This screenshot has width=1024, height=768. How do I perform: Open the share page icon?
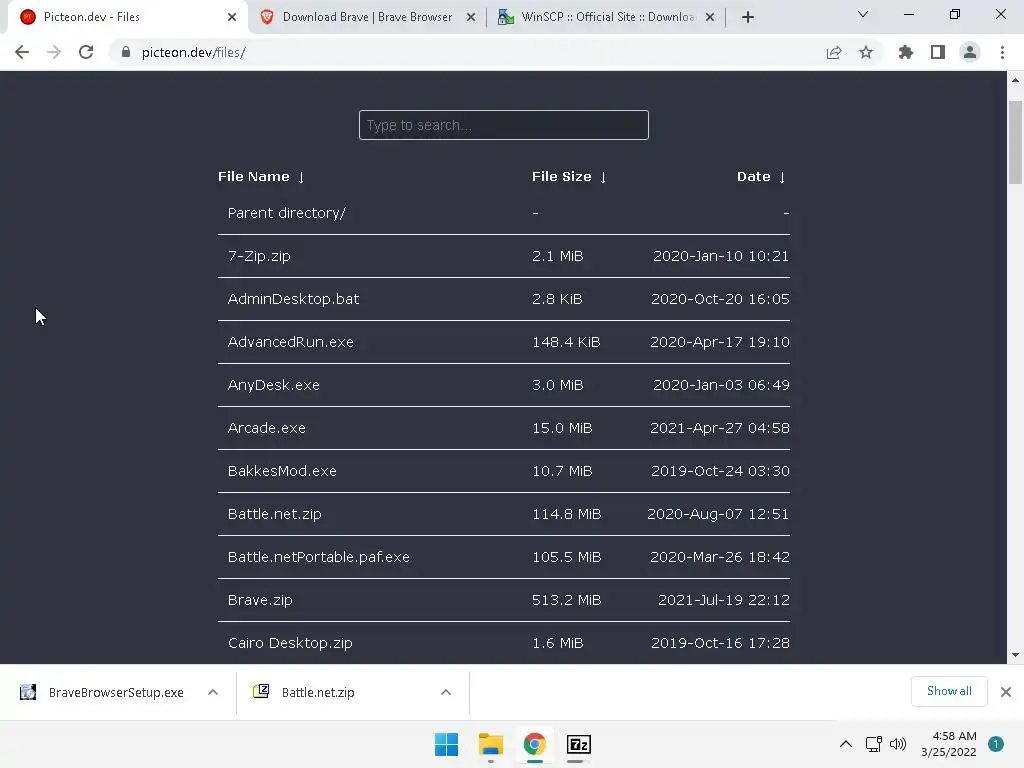834,52
